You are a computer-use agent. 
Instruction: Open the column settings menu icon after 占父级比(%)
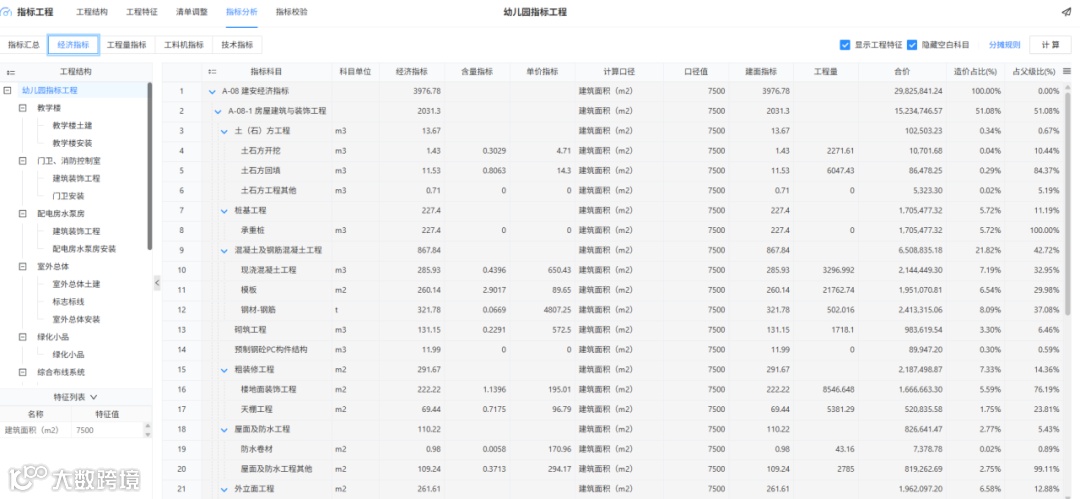click(1067, 71)
